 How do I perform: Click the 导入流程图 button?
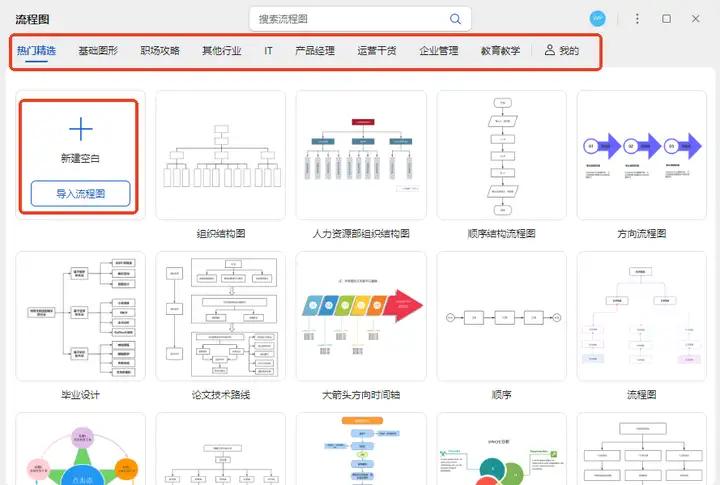click(80, 194)
